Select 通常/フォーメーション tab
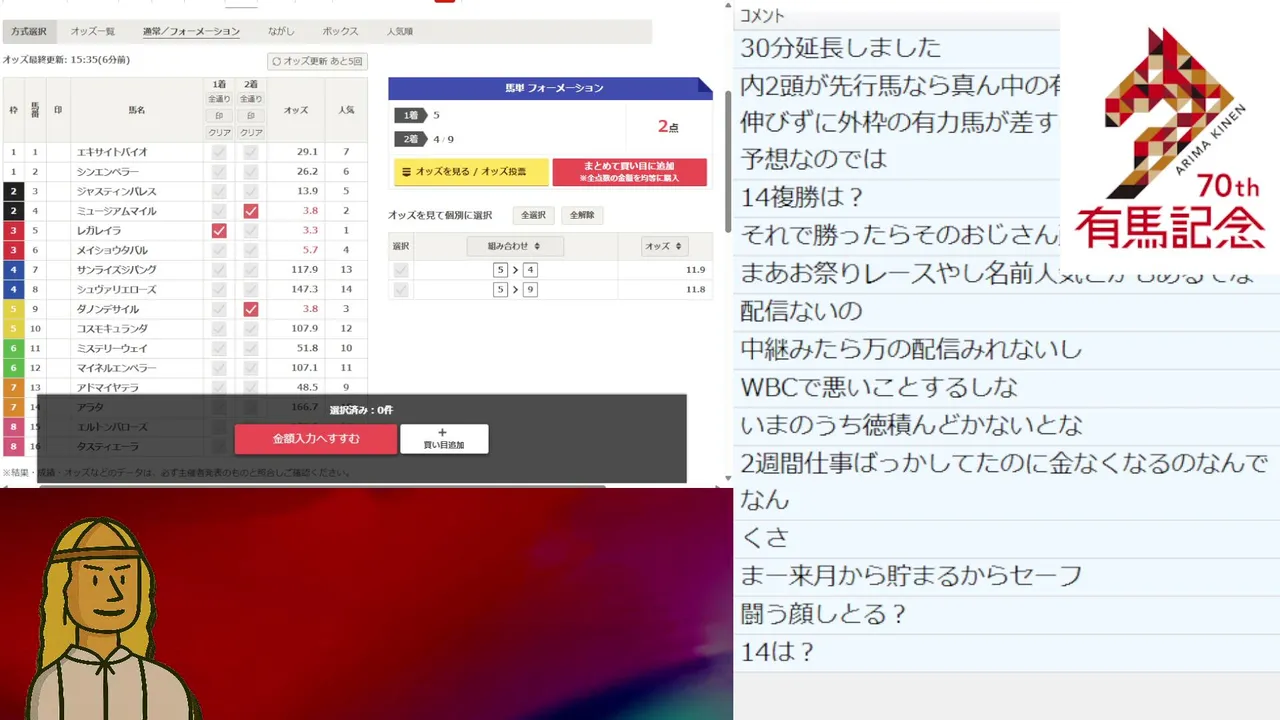This screenshot has width=1280, height=720. click(191, 32)
